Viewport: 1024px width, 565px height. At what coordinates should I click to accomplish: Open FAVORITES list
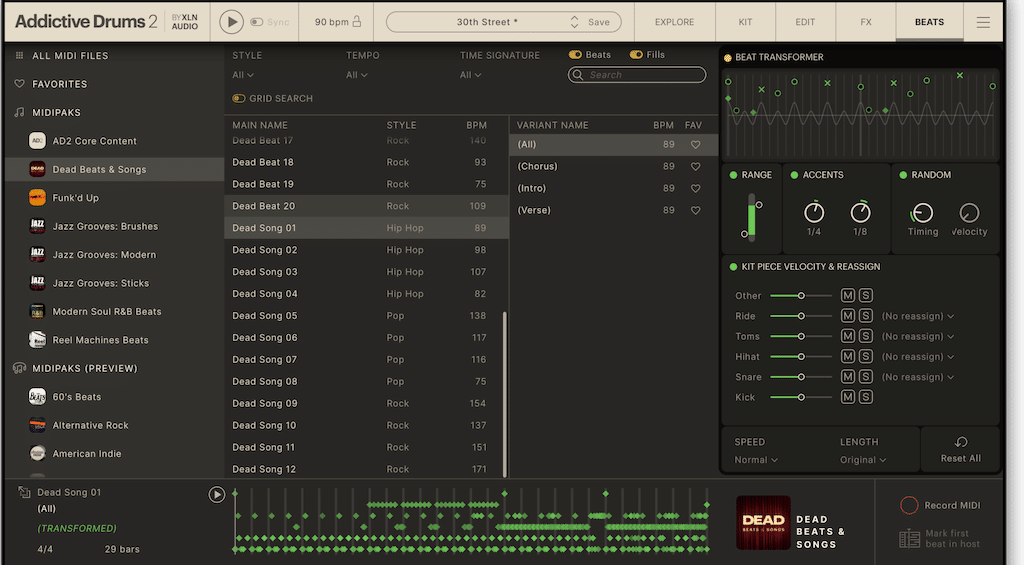coord(59,84)
